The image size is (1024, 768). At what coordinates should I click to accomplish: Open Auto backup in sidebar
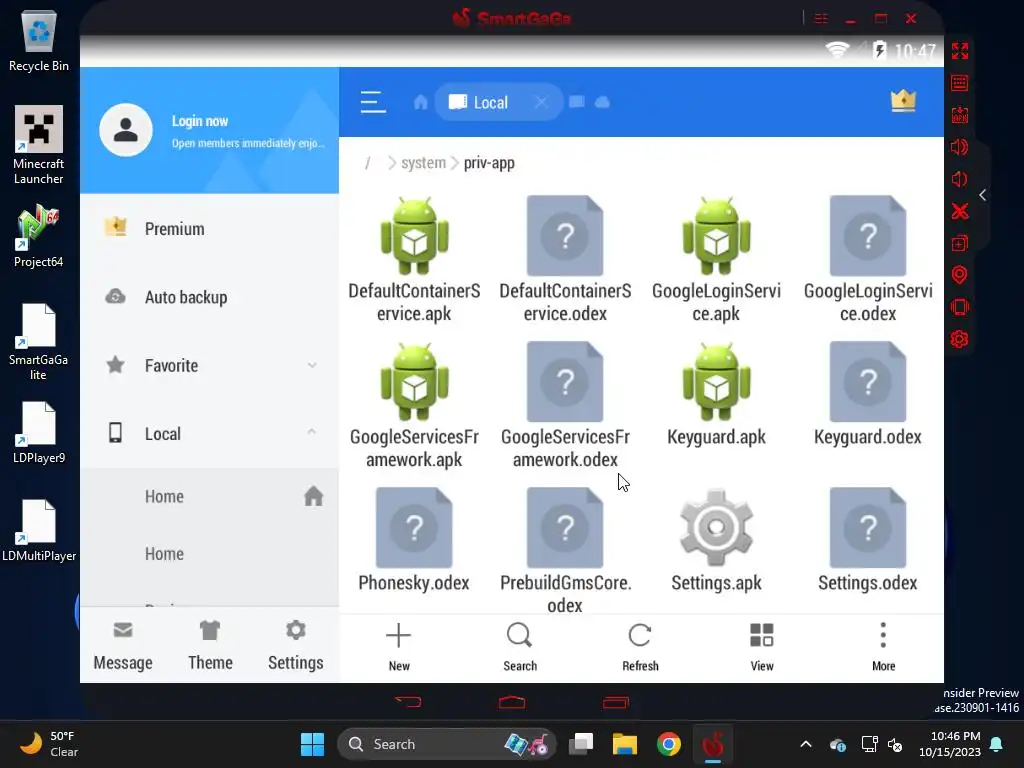pyautogui.click(x=209, y=297)
